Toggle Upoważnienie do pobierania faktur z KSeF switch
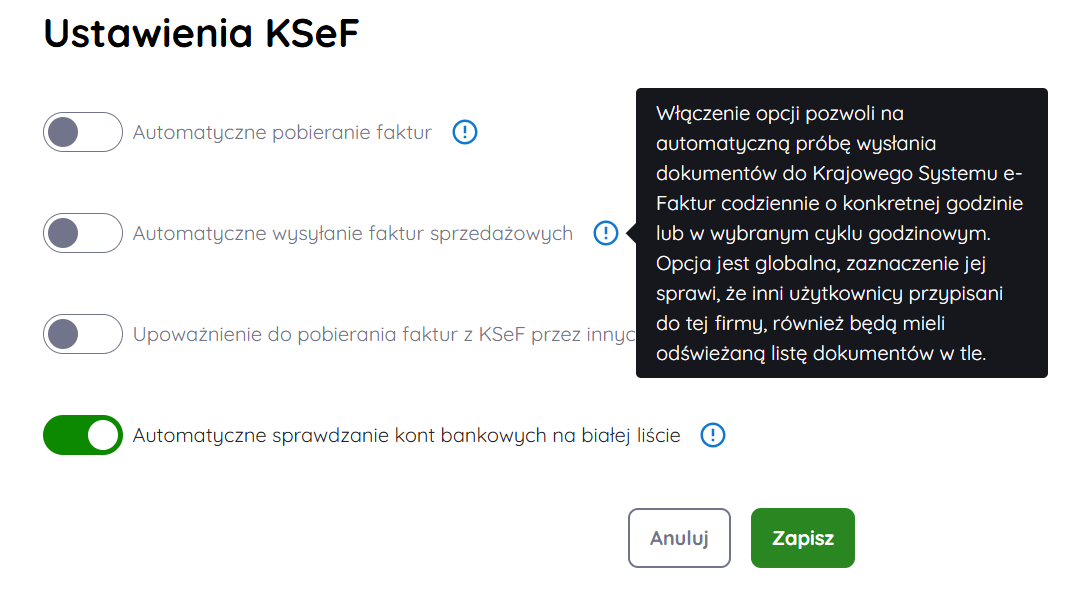 click(83, 334)
